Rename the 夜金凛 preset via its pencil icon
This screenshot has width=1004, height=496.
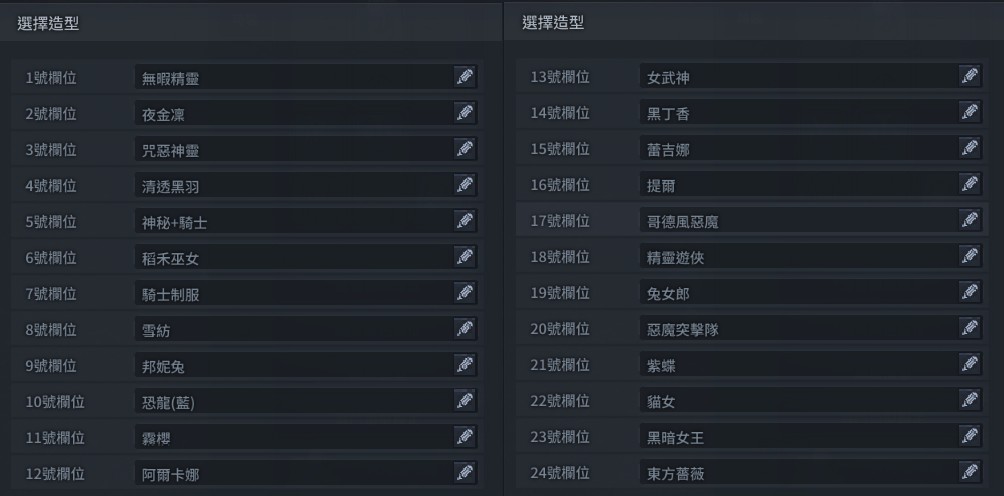click(x=464, y=113)
